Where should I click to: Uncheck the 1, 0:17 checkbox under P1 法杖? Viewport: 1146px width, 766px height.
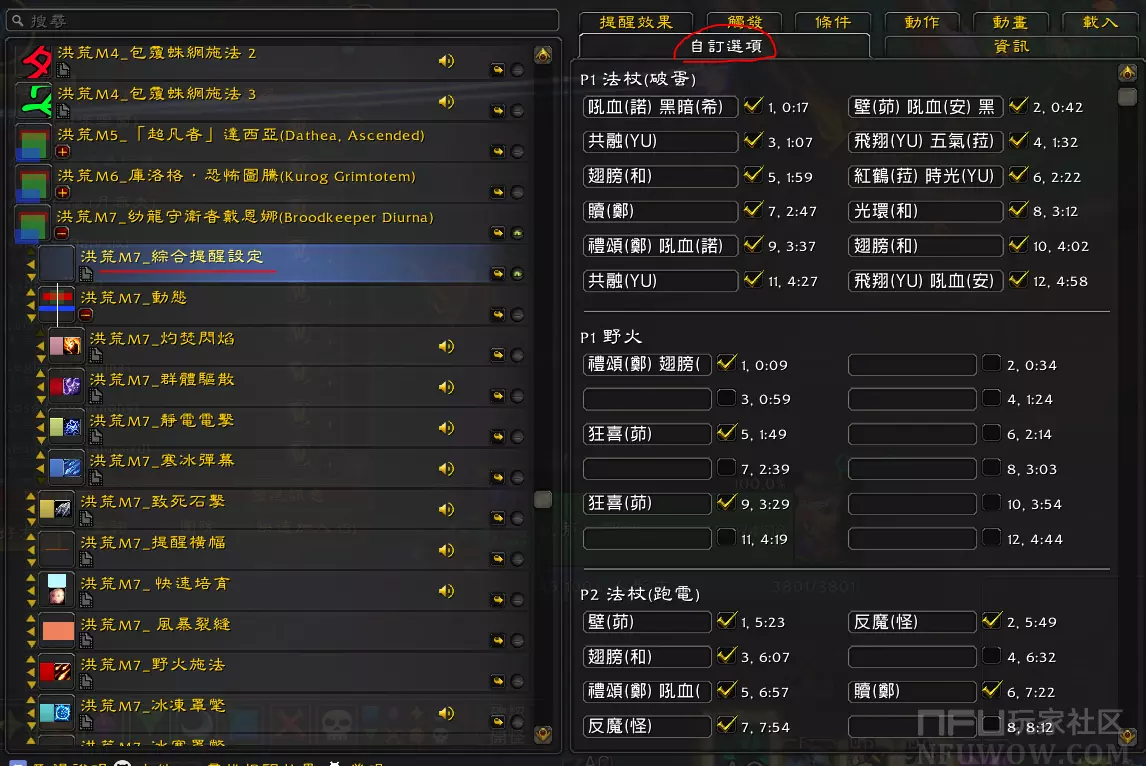(x=753, y=106)
